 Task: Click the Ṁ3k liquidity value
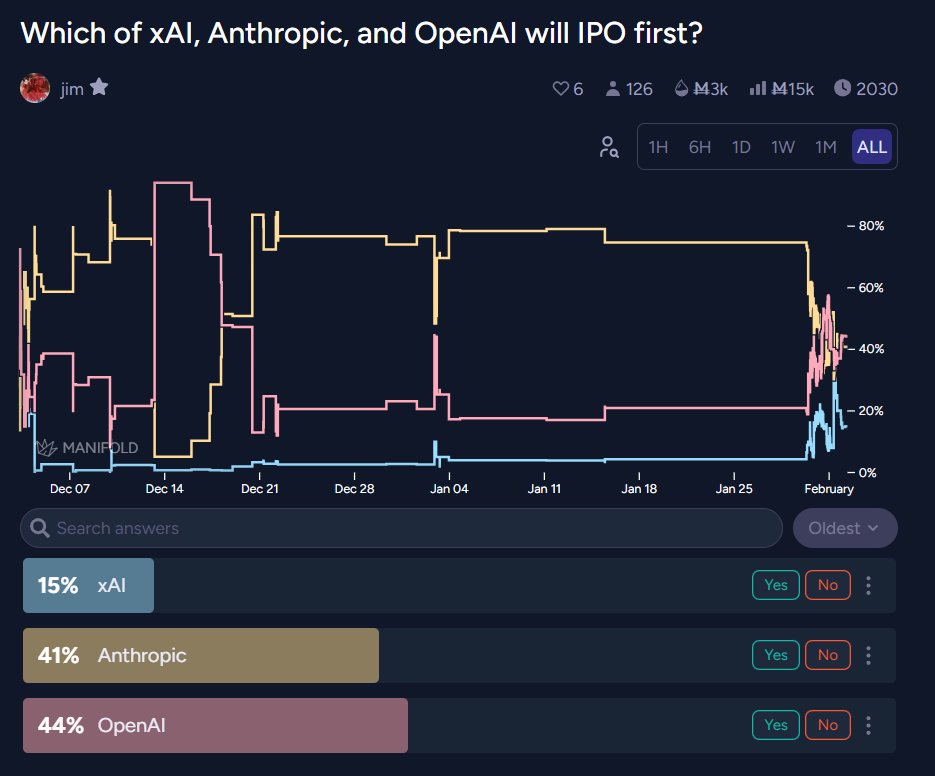711,89
